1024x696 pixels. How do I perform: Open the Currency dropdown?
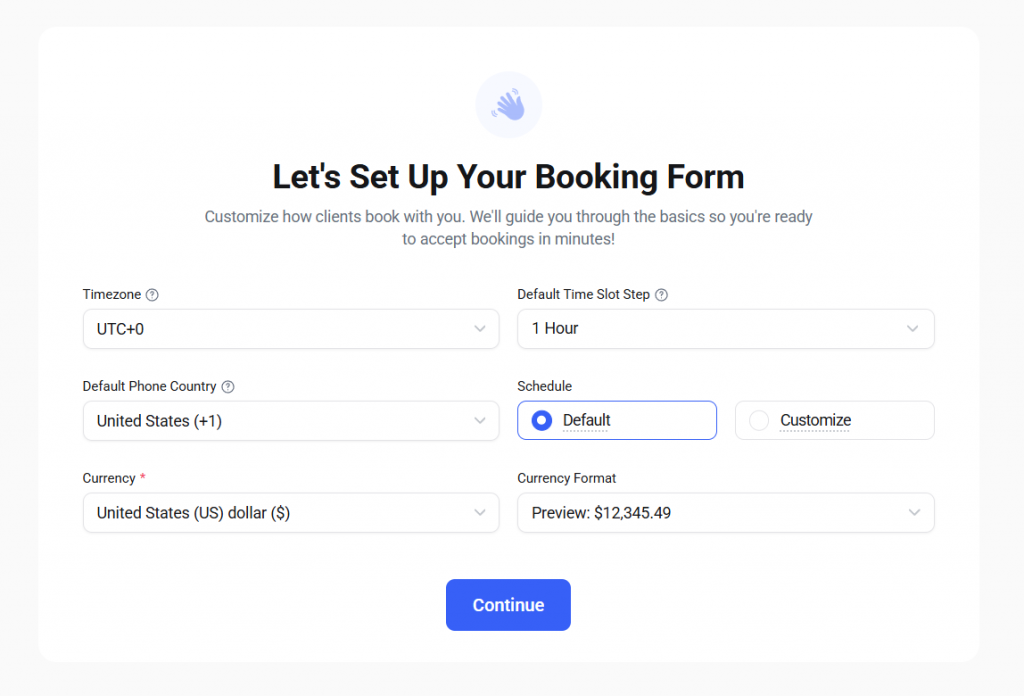click(290, 512)
